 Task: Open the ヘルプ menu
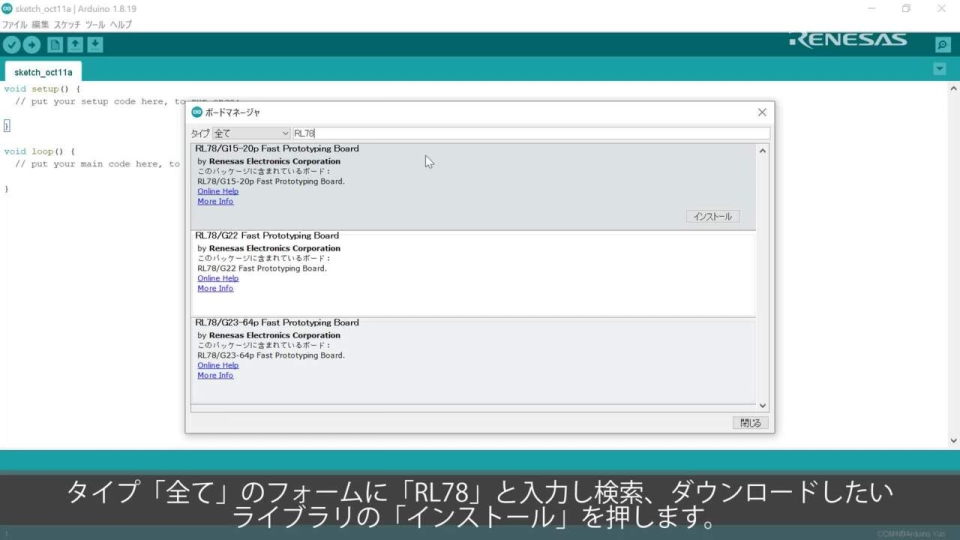(121, 24)
